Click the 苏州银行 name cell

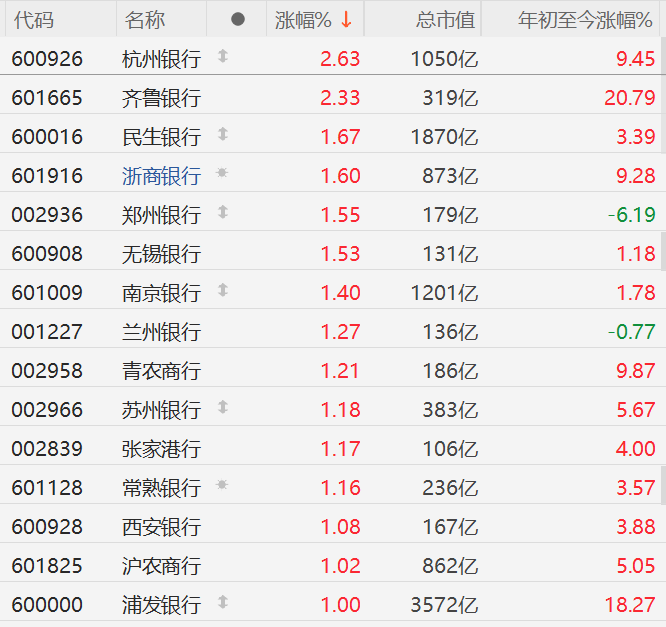(161, 410)
